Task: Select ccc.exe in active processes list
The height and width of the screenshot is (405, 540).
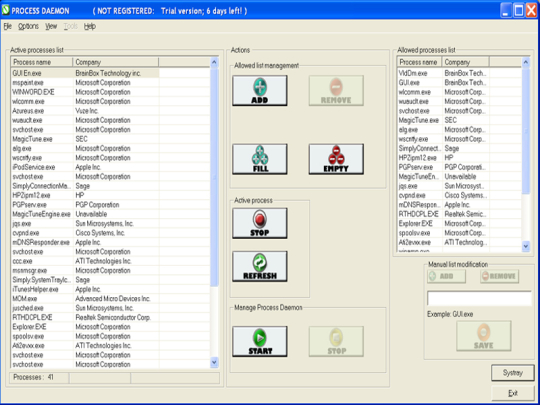Action: 111,261
